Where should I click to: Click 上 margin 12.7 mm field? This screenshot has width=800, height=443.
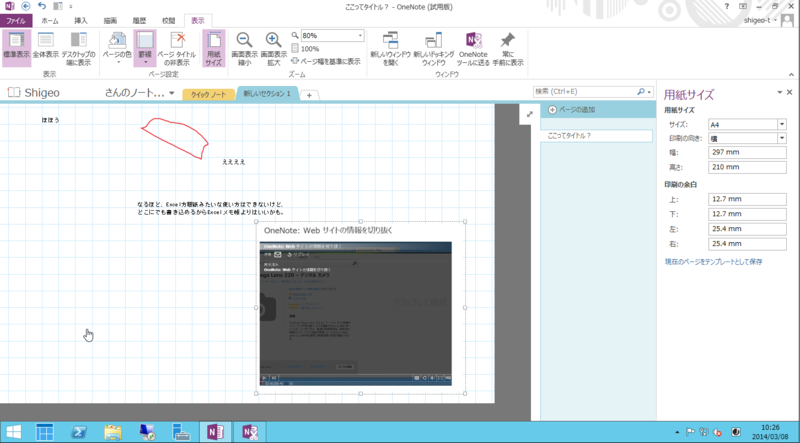coord(747,199)
